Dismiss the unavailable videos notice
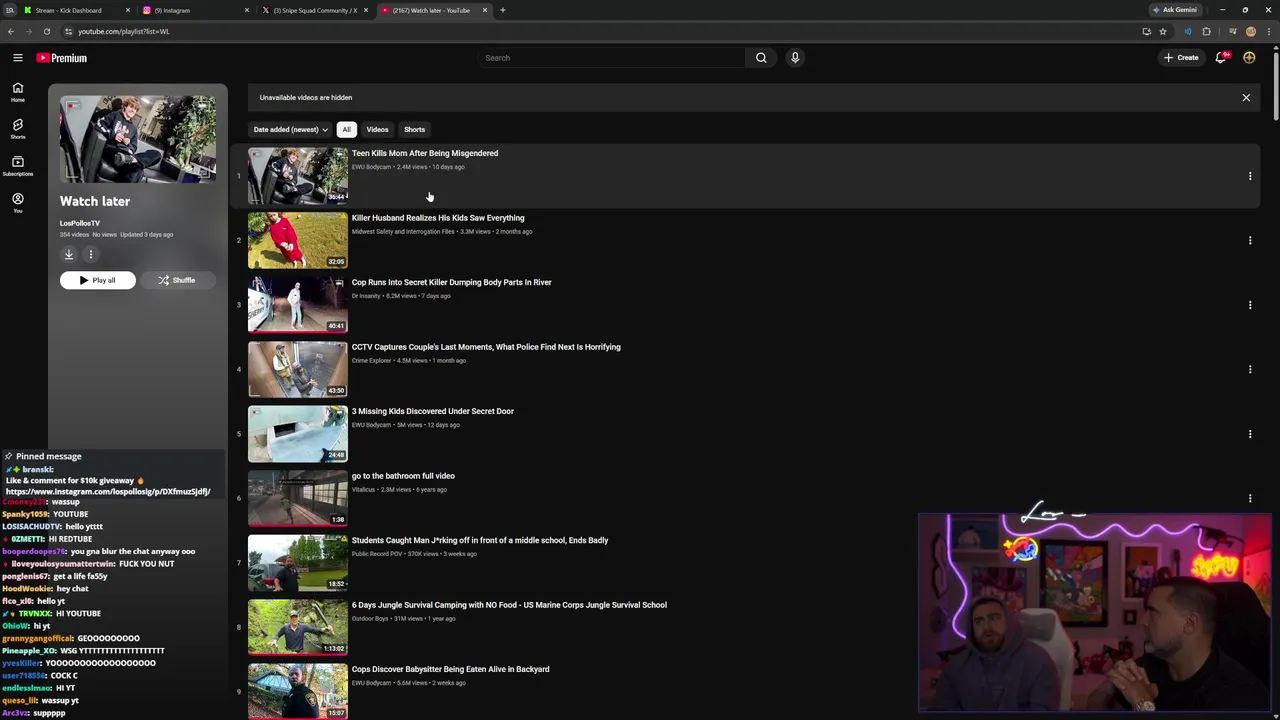This screenshot has width=1280, height=720. (1246, 98)
